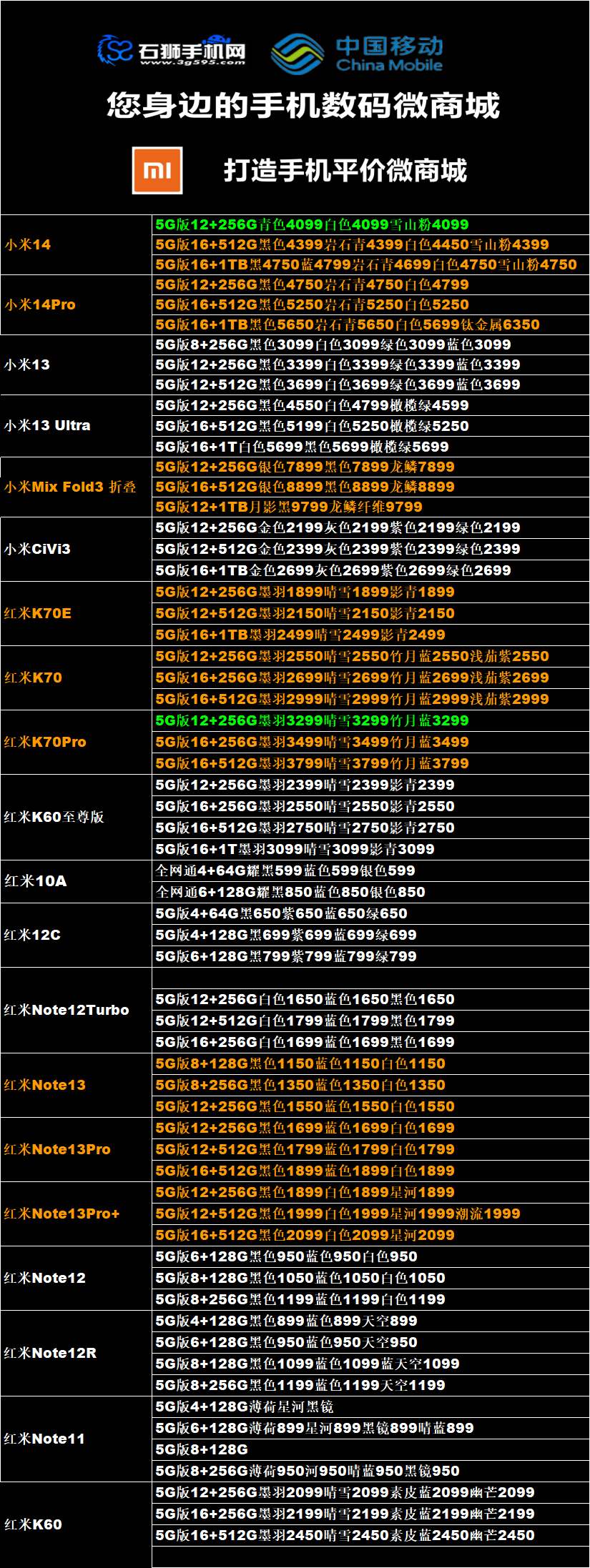Click the row 5G版16+1TB黑4750蓝4799
This screenshot has height=1568, width=590.
click(x=371, y=264)
